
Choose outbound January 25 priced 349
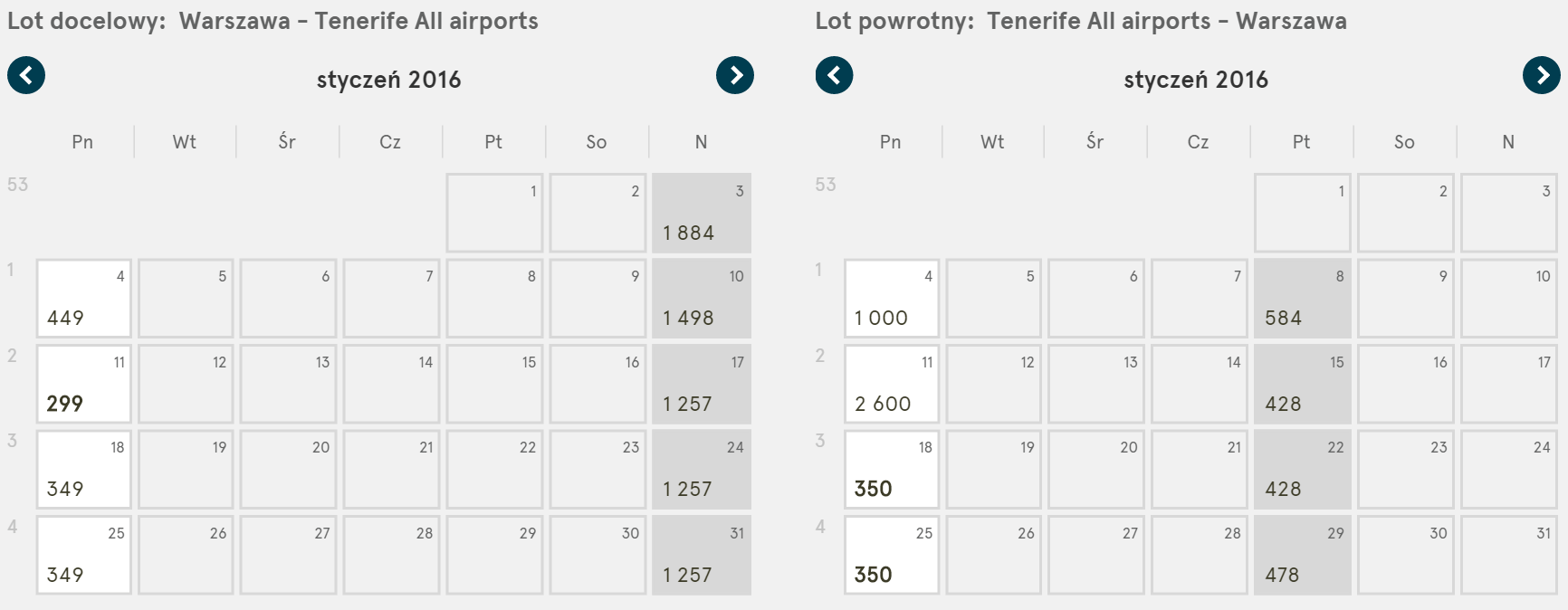[x=83, y=555]
